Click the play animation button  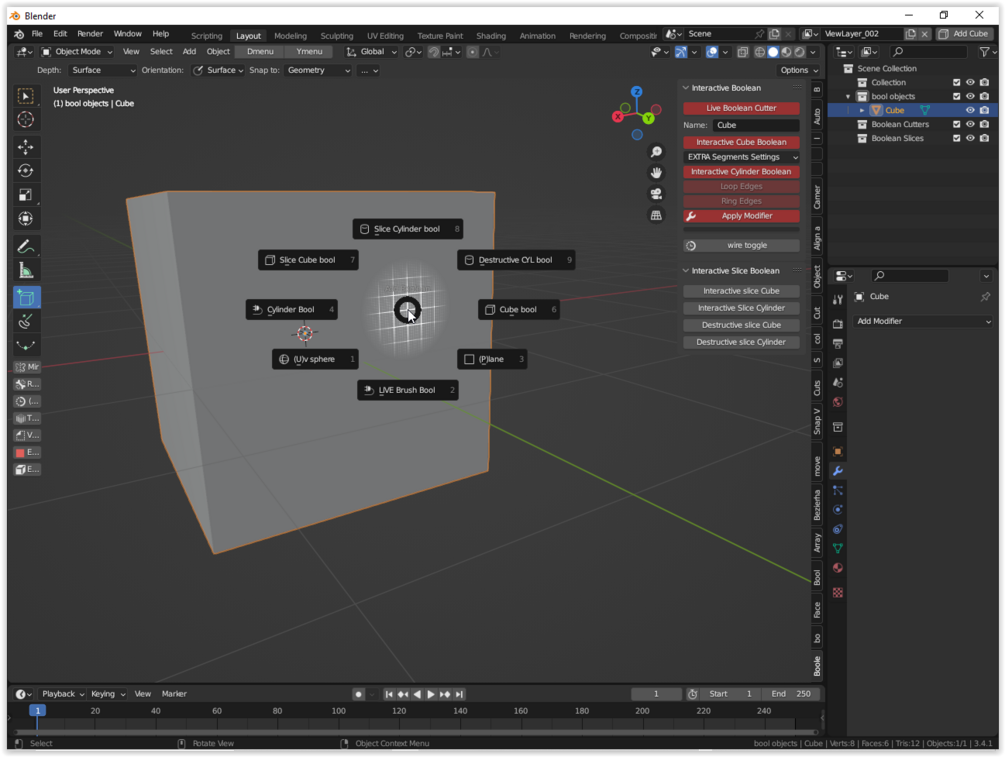[431, 694]
